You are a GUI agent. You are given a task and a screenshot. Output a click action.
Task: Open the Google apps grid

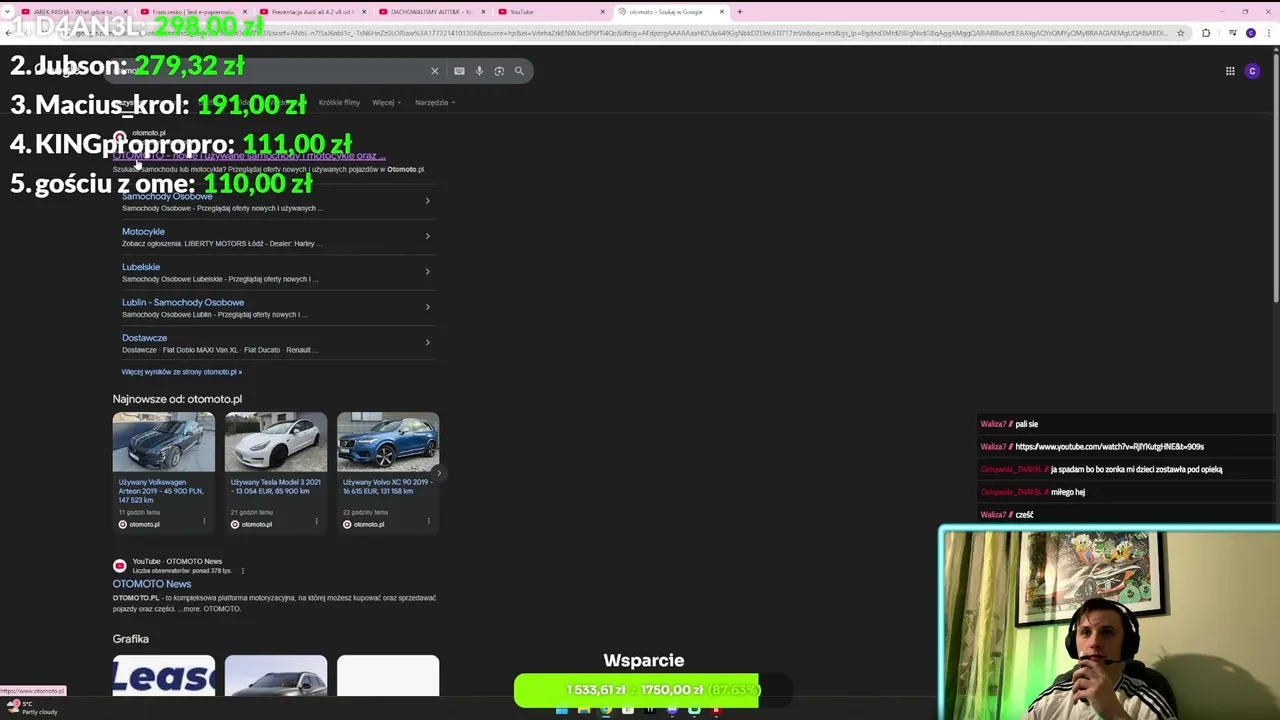(1230, 71)
